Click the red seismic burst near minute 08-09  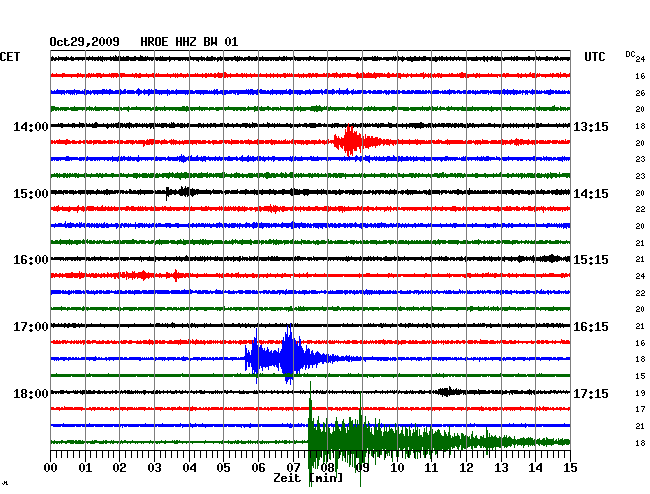click(x=357, y=141)
